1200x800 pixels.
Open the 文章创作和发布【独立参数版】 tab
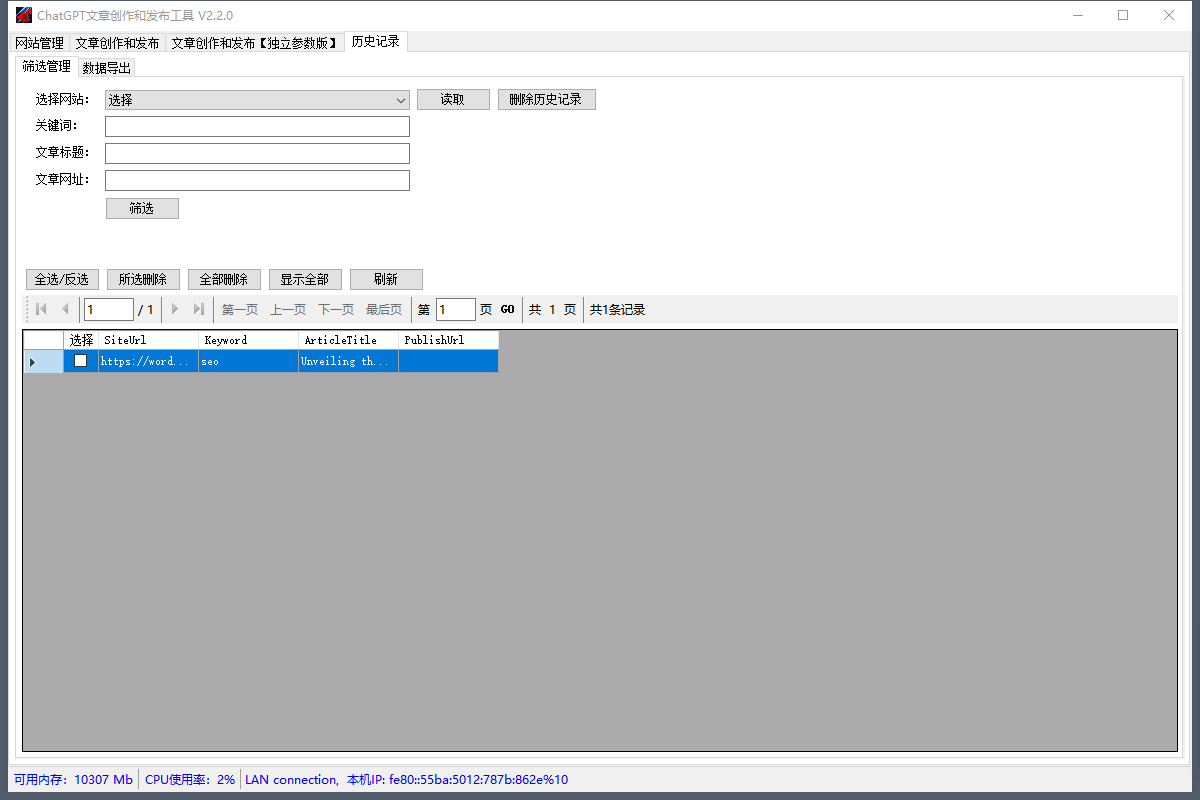point(255,43)
